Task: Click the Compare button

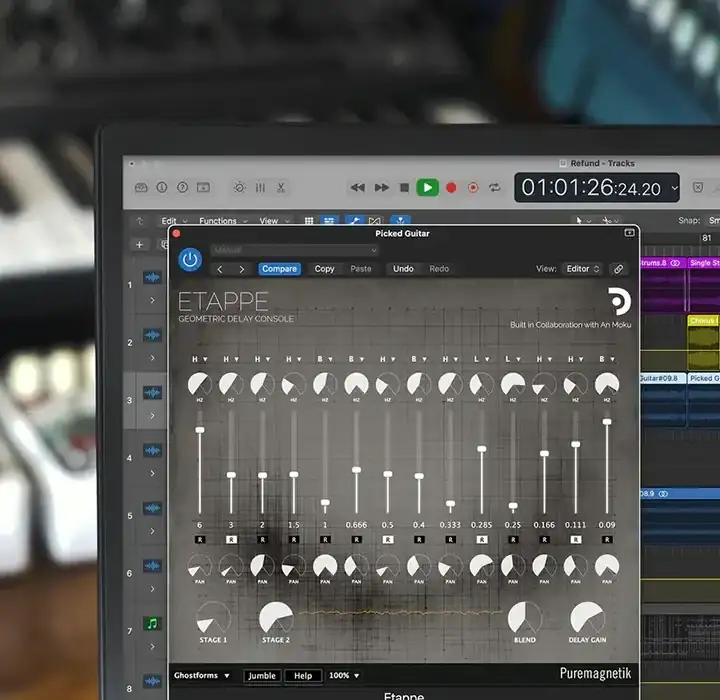Action: tap(279, 269)
